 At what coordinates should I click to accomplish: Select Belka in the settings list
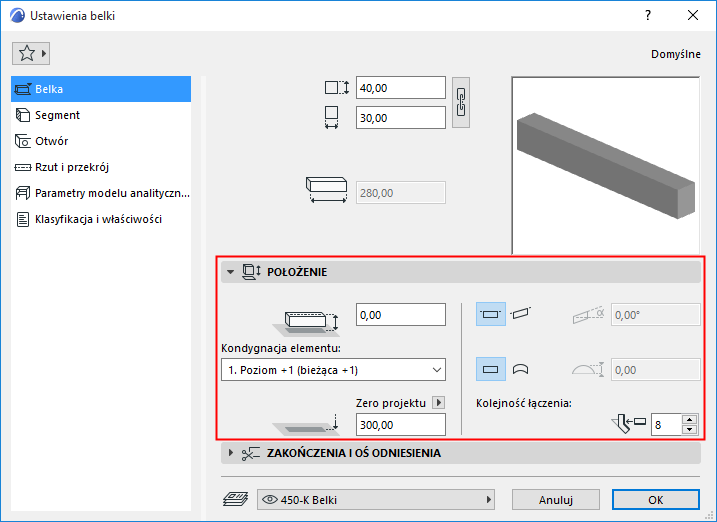click(101, 89)
